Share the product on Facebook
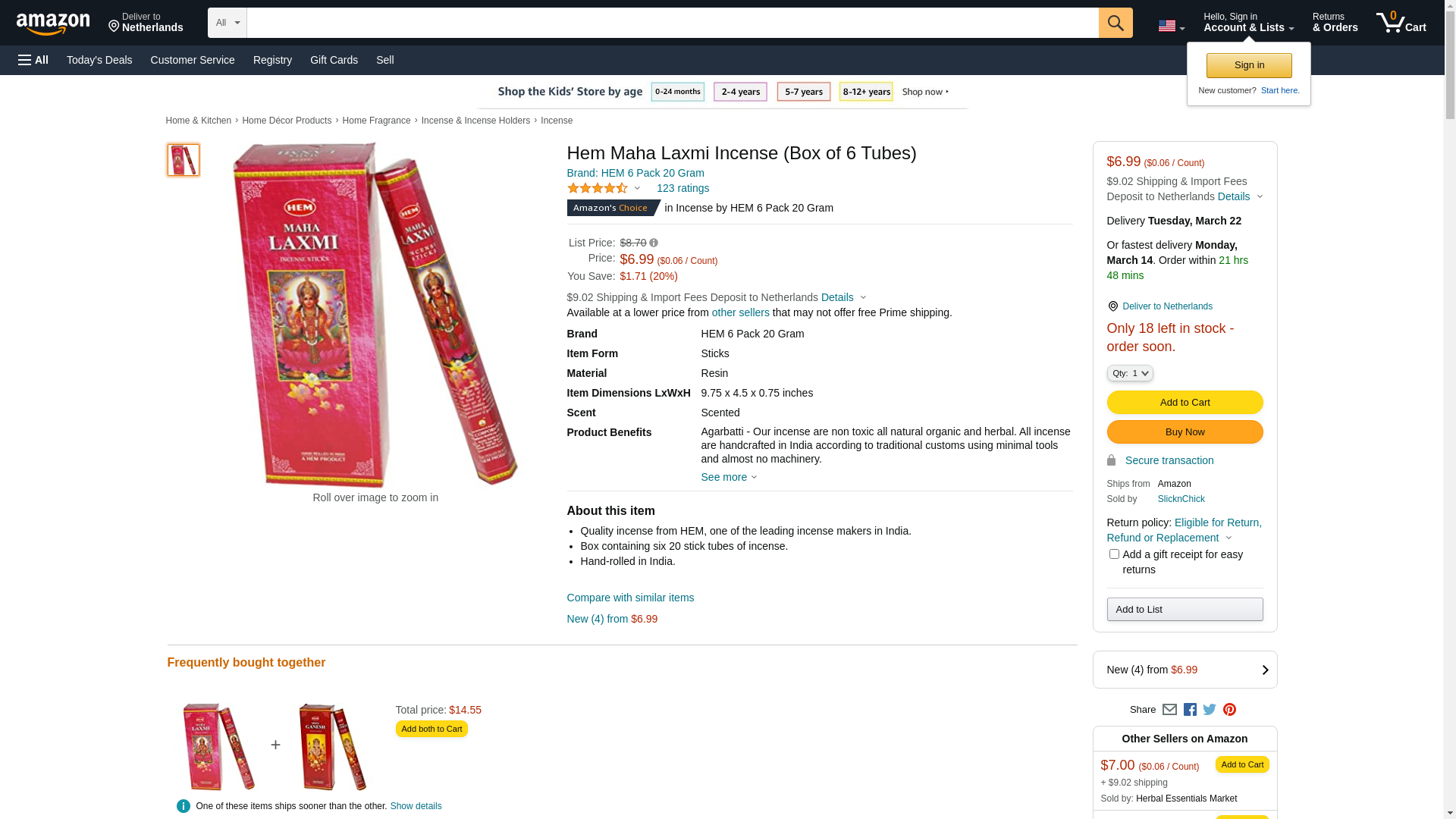Viewport: 1456px width, 819px height. 1190,710
